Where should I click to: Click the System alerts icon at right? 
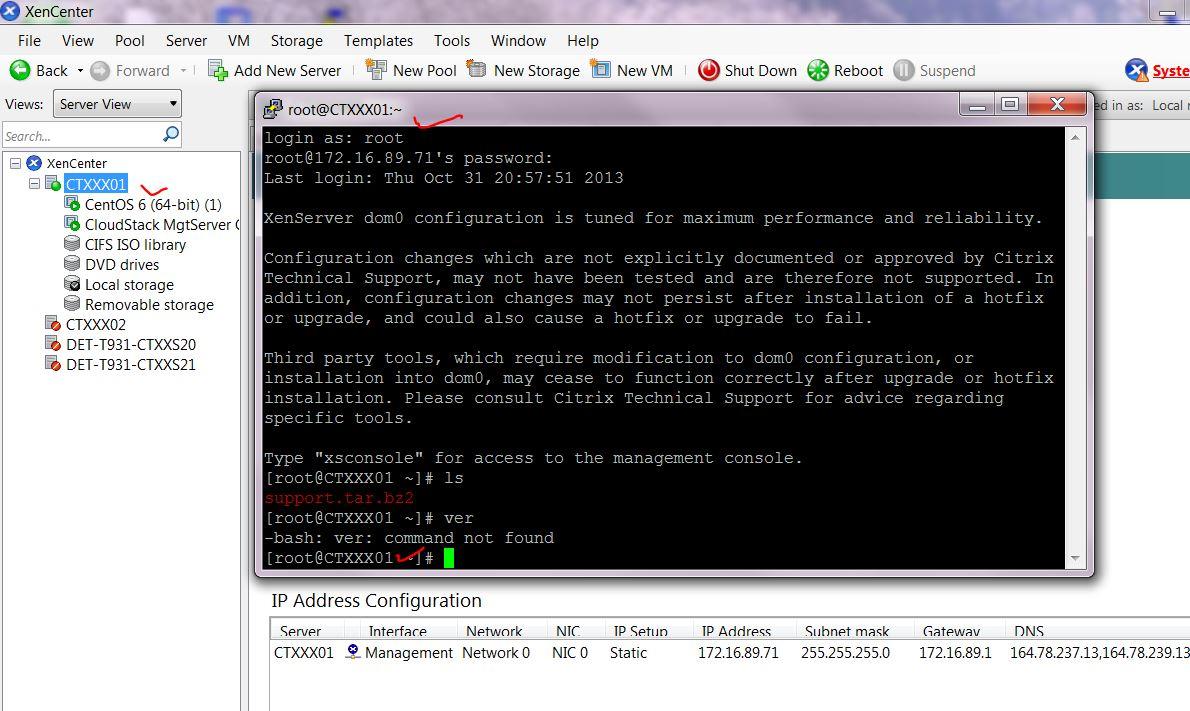1136,71
